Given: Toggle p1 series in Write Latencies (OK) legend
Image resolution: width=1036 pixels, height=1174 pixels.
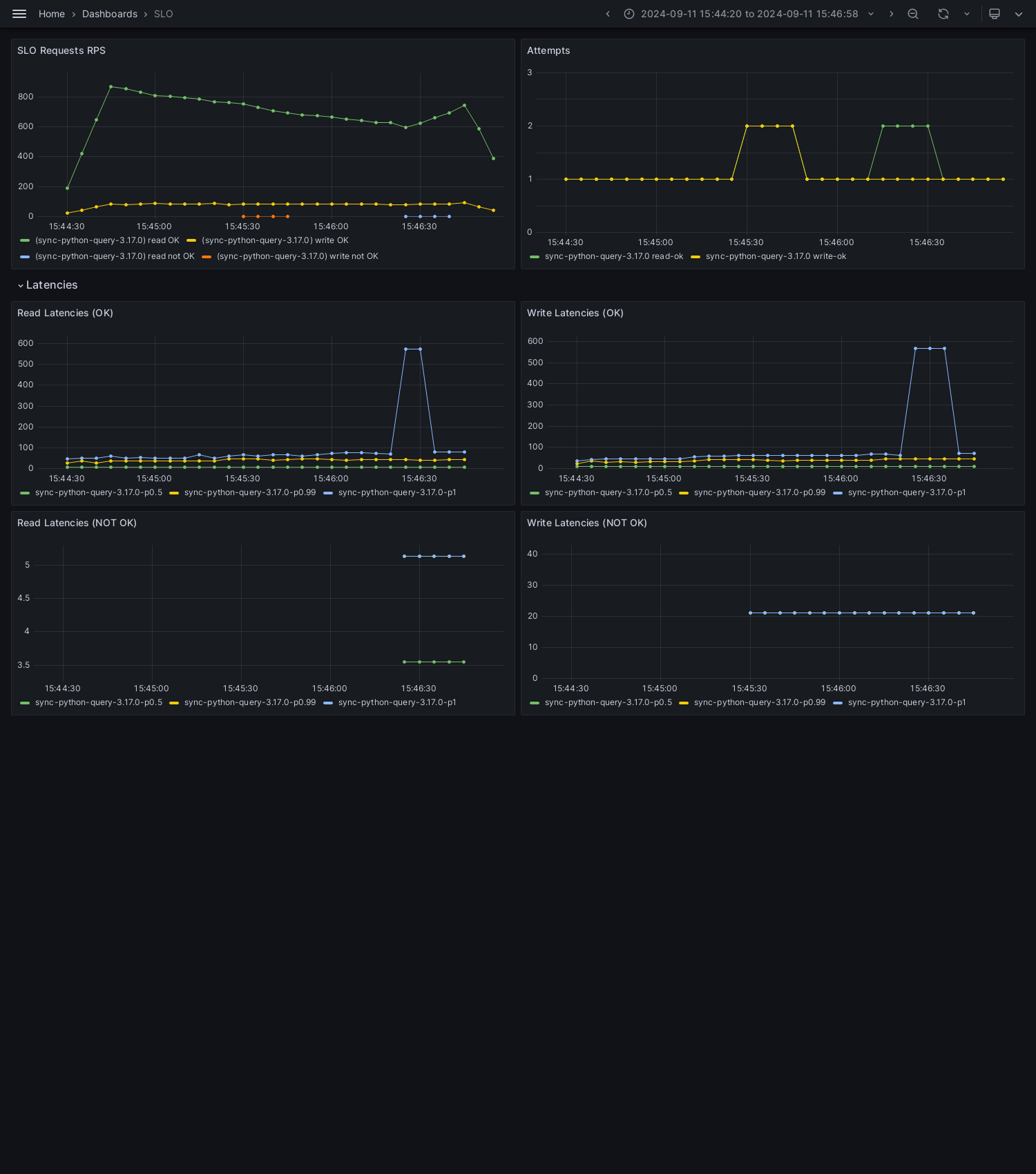Looking at the screenshot, I should tap(907, 492).
